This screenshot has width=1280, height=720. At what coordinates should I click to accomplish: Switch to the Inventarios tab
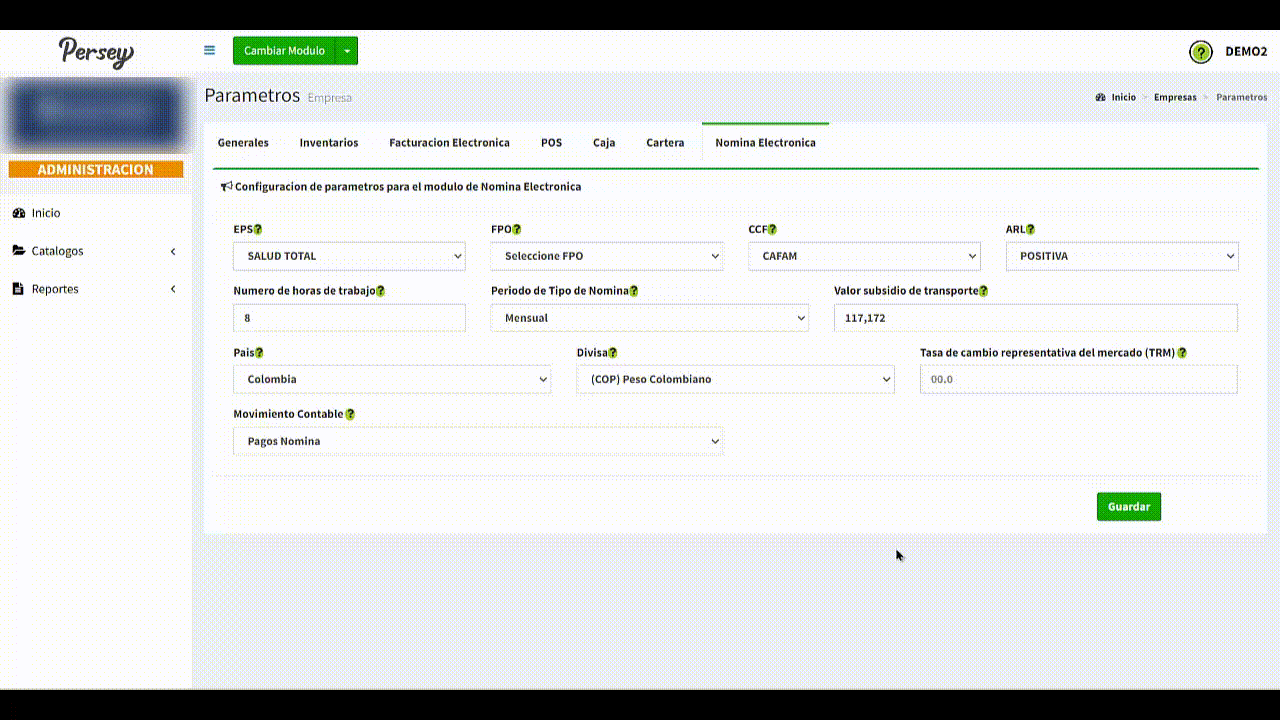[x=328, y=143]
